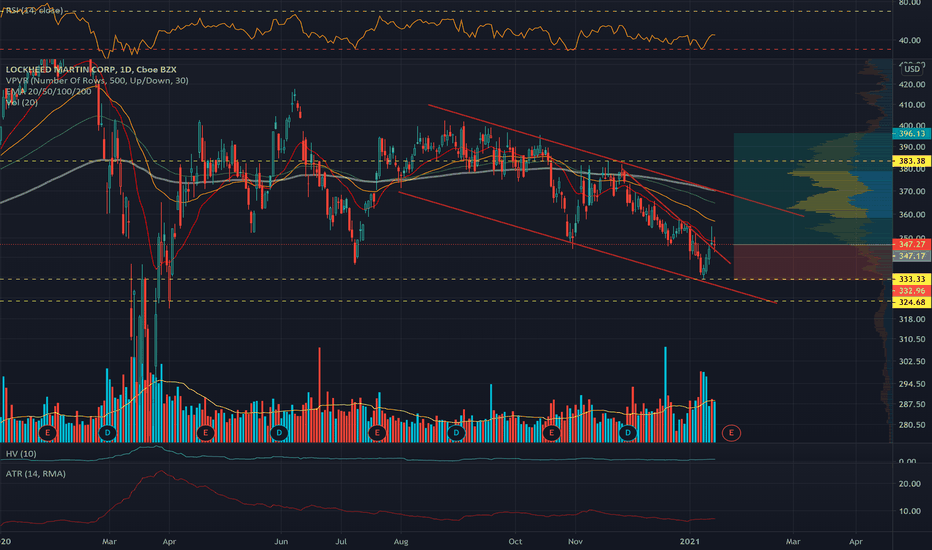The width and height of the screenshot is (932, 550).
Task: Click the 2021 label on time axis
Action: click(x=689, y=542)
